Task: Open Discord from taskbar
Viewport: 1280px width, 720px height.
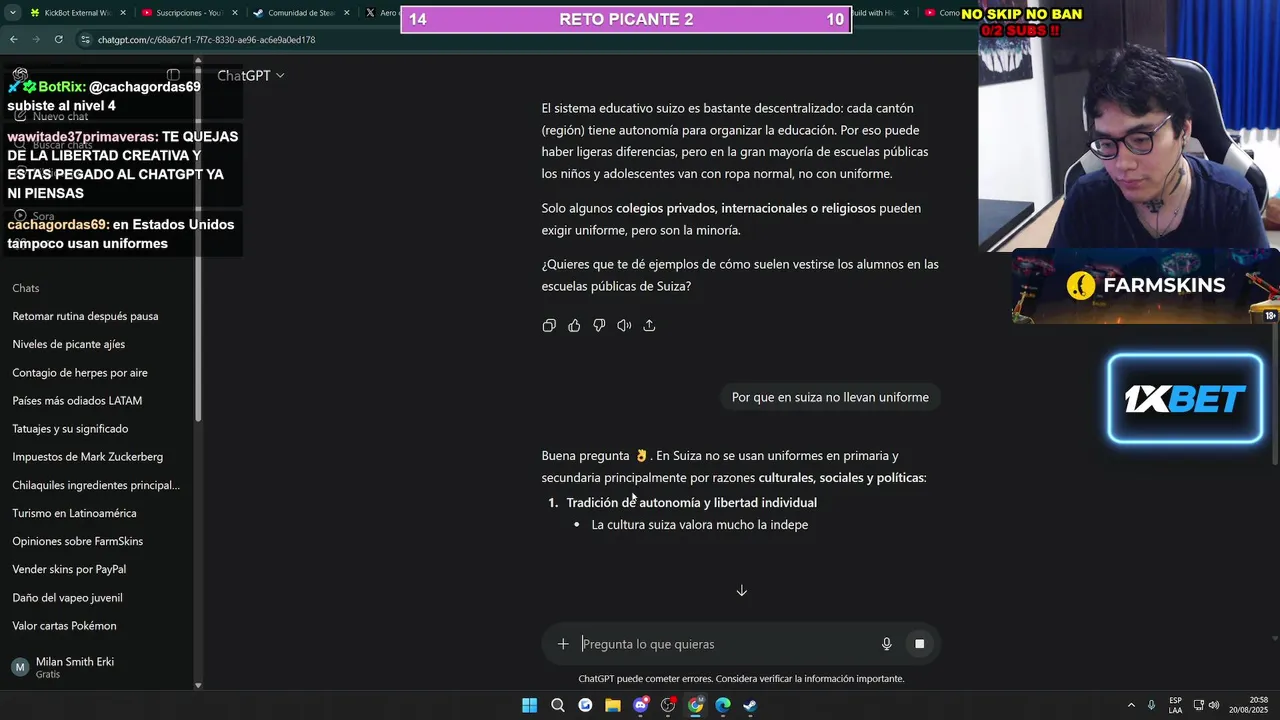Action: click(641, 705)
